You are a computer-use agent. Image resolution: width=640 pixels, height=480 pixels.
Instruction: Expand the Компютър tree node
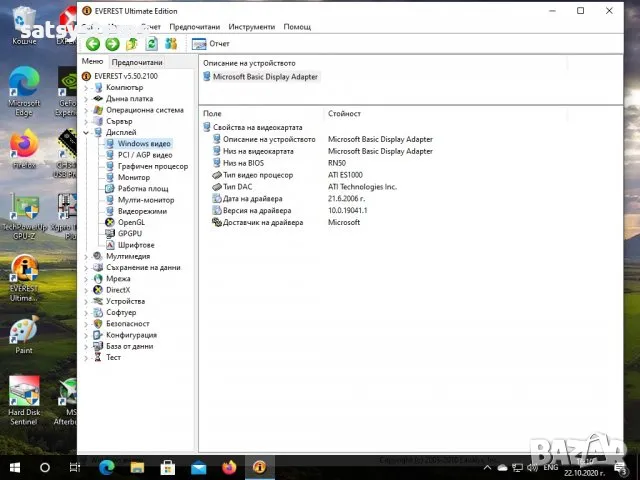point(87,87)
